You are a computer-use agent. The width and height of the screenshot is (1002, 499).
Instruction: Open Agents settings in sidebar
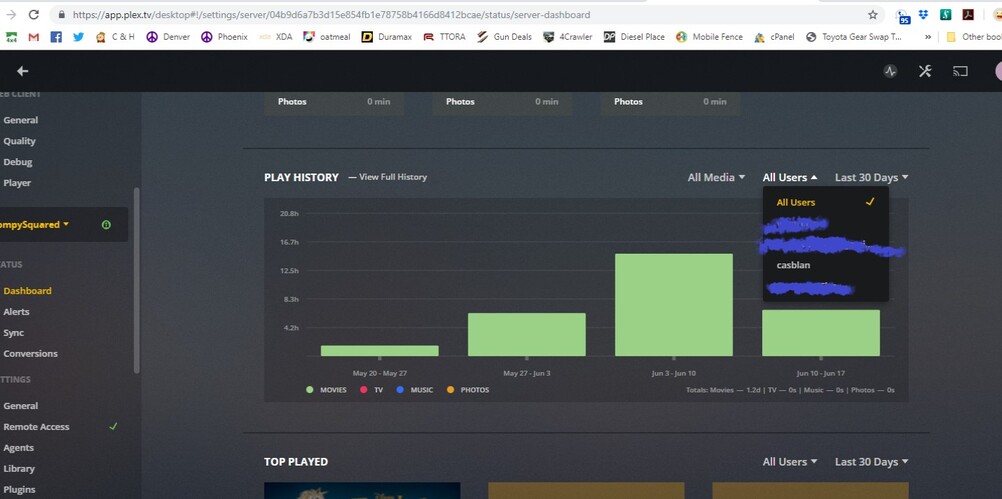point(19,448)
